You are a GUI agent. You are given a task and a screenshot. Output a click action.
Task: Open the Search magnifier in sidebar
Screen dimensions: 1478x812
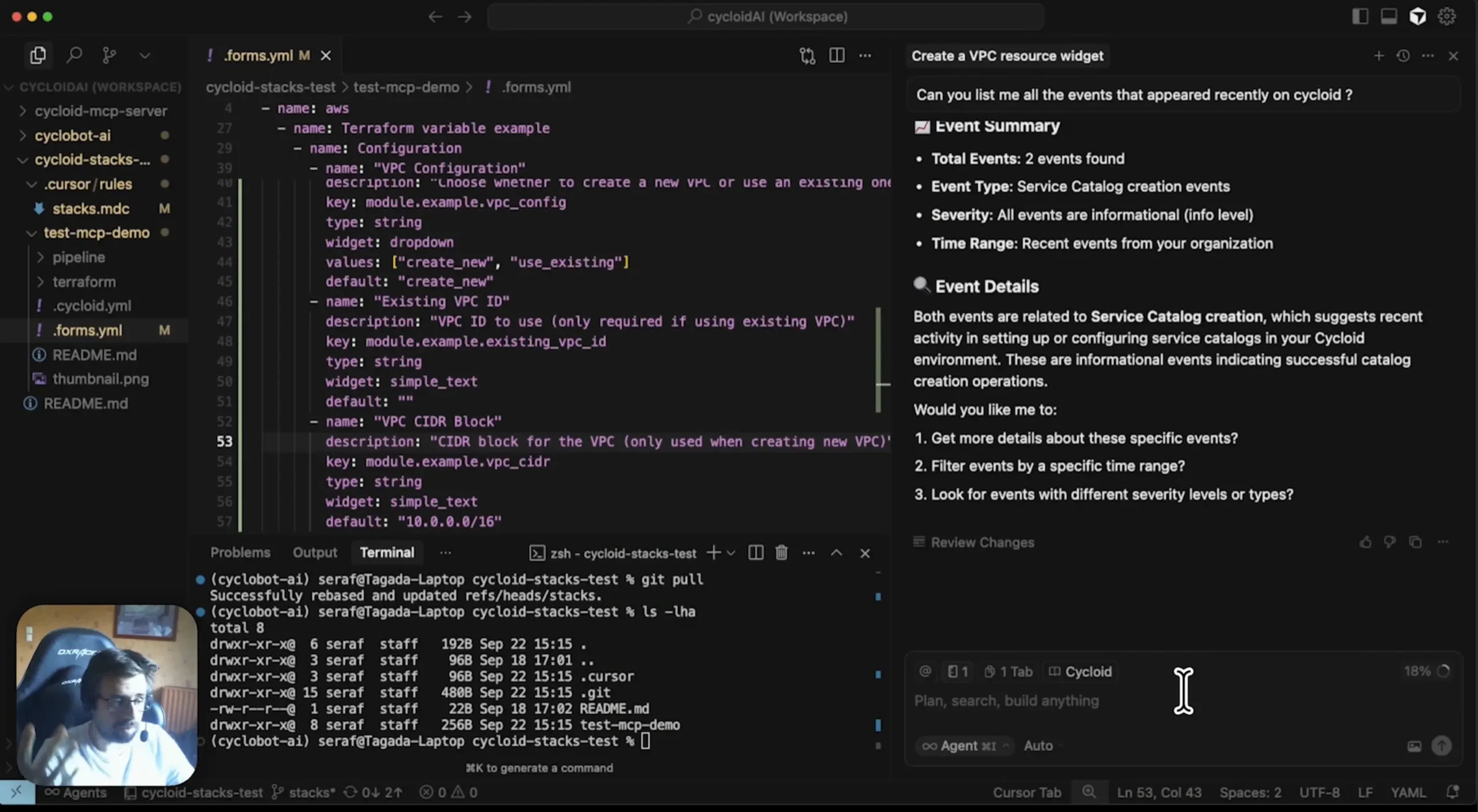[x=74, y=55]
